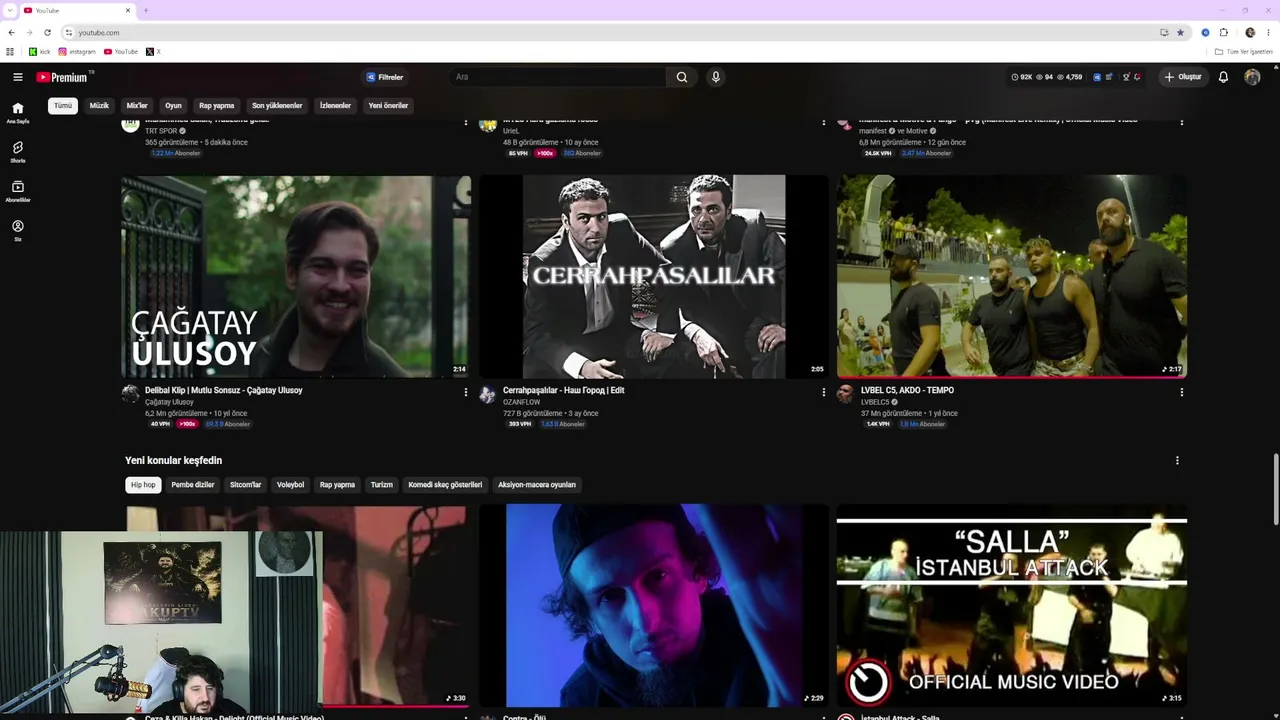Go back in browser history

point(11,32)
